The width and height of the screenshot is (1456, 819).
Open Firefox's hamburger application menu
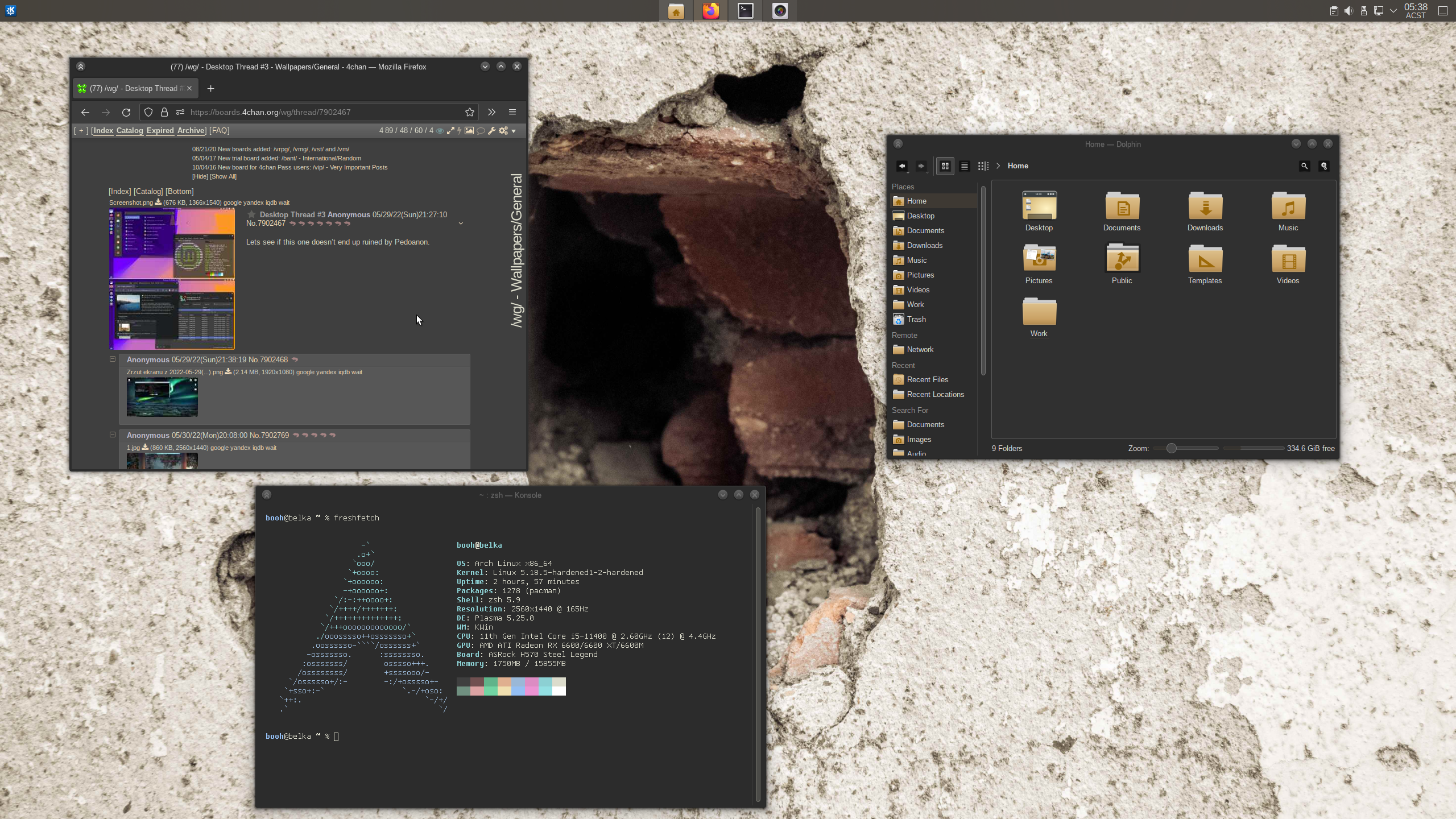pos(512,112)
